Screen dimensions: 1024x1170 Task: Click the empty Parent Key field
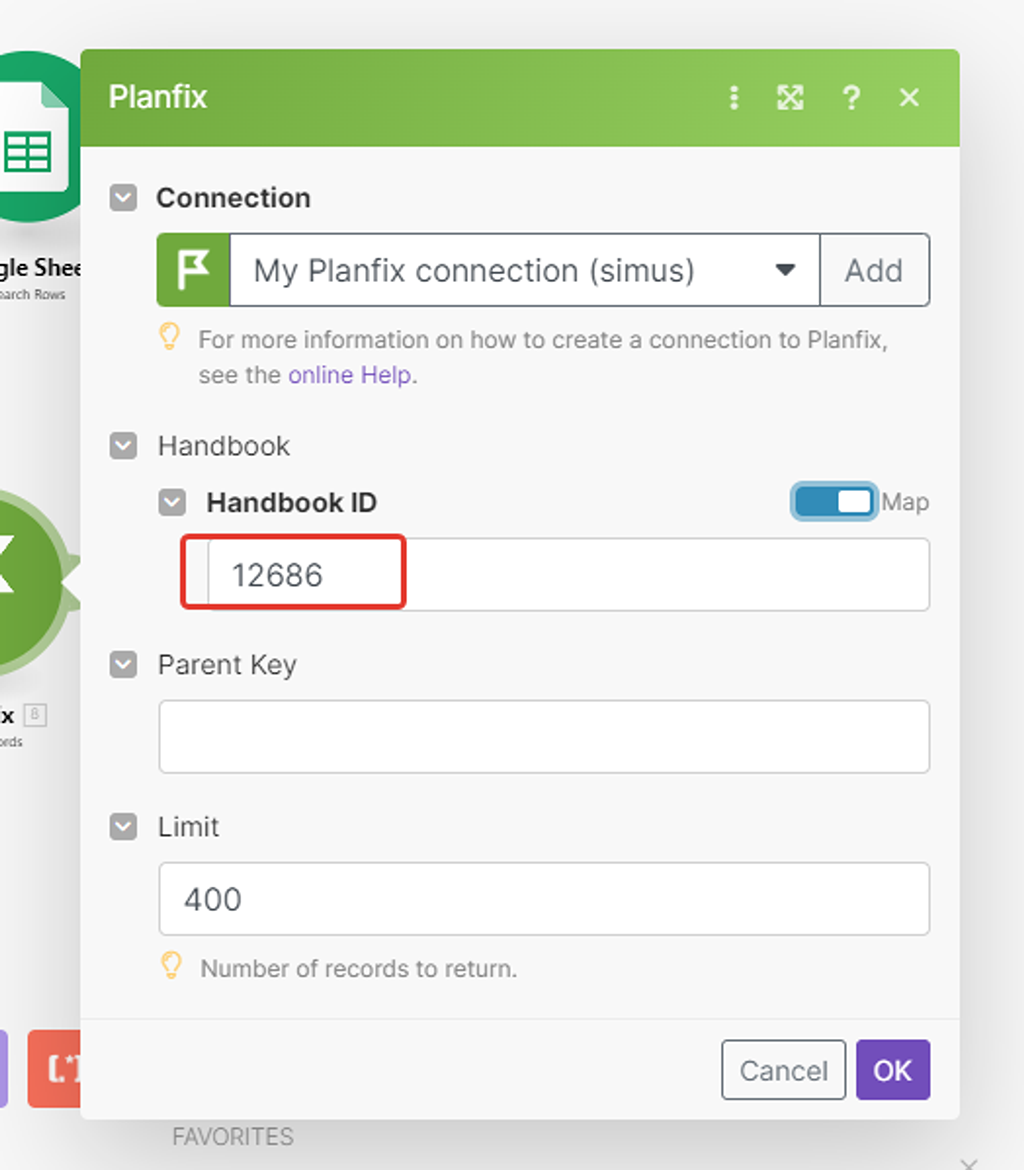544,736
